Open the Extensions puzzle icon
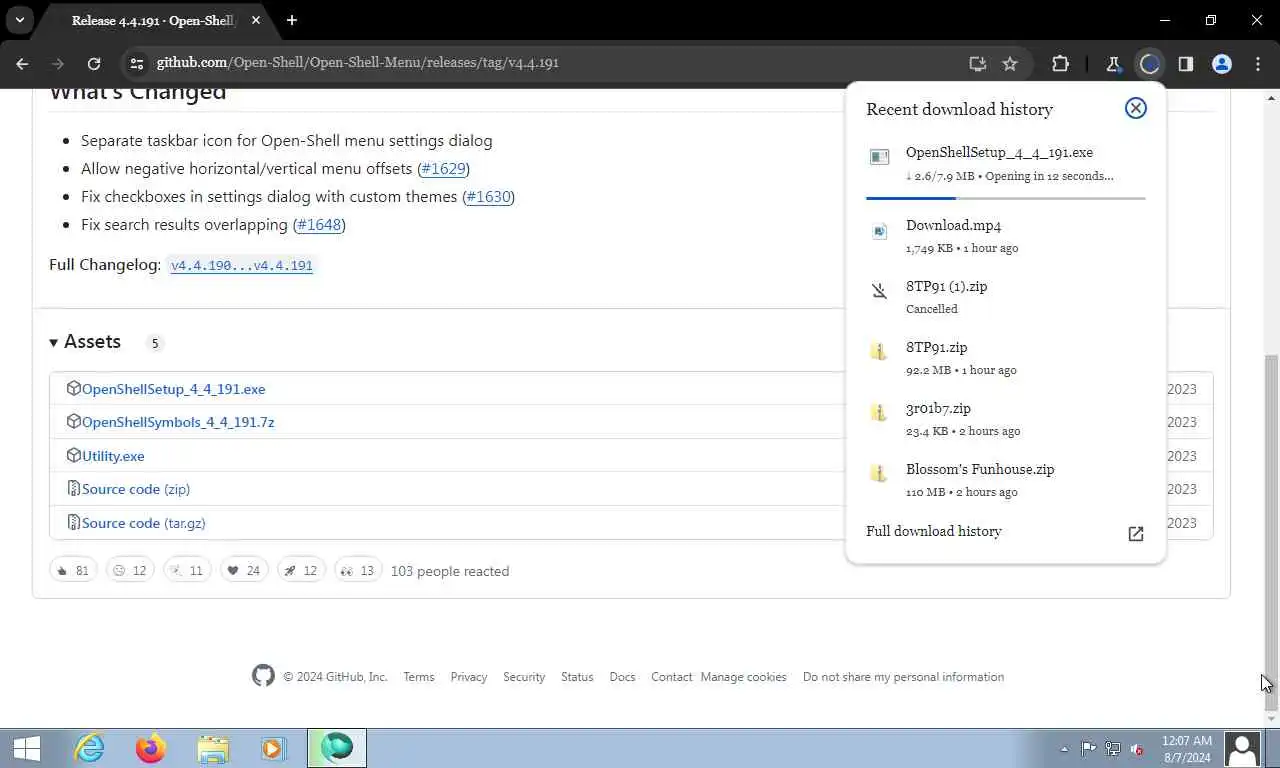This screenshot has height=768, width=1280. pyautogui.click(x=1060, y=63)
